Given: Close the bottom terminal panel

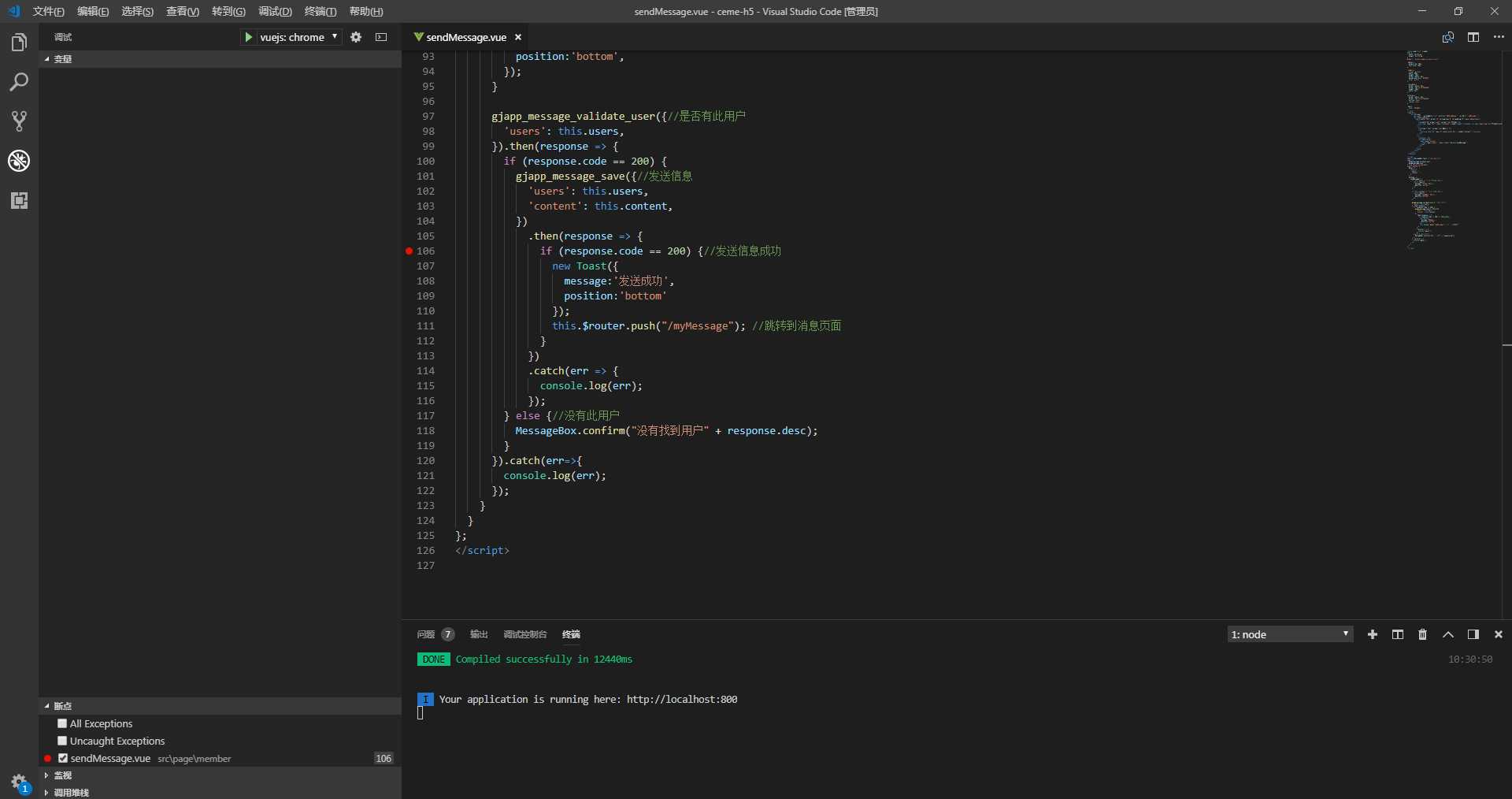Looking at the screenshot, I should coord(1499,634).
